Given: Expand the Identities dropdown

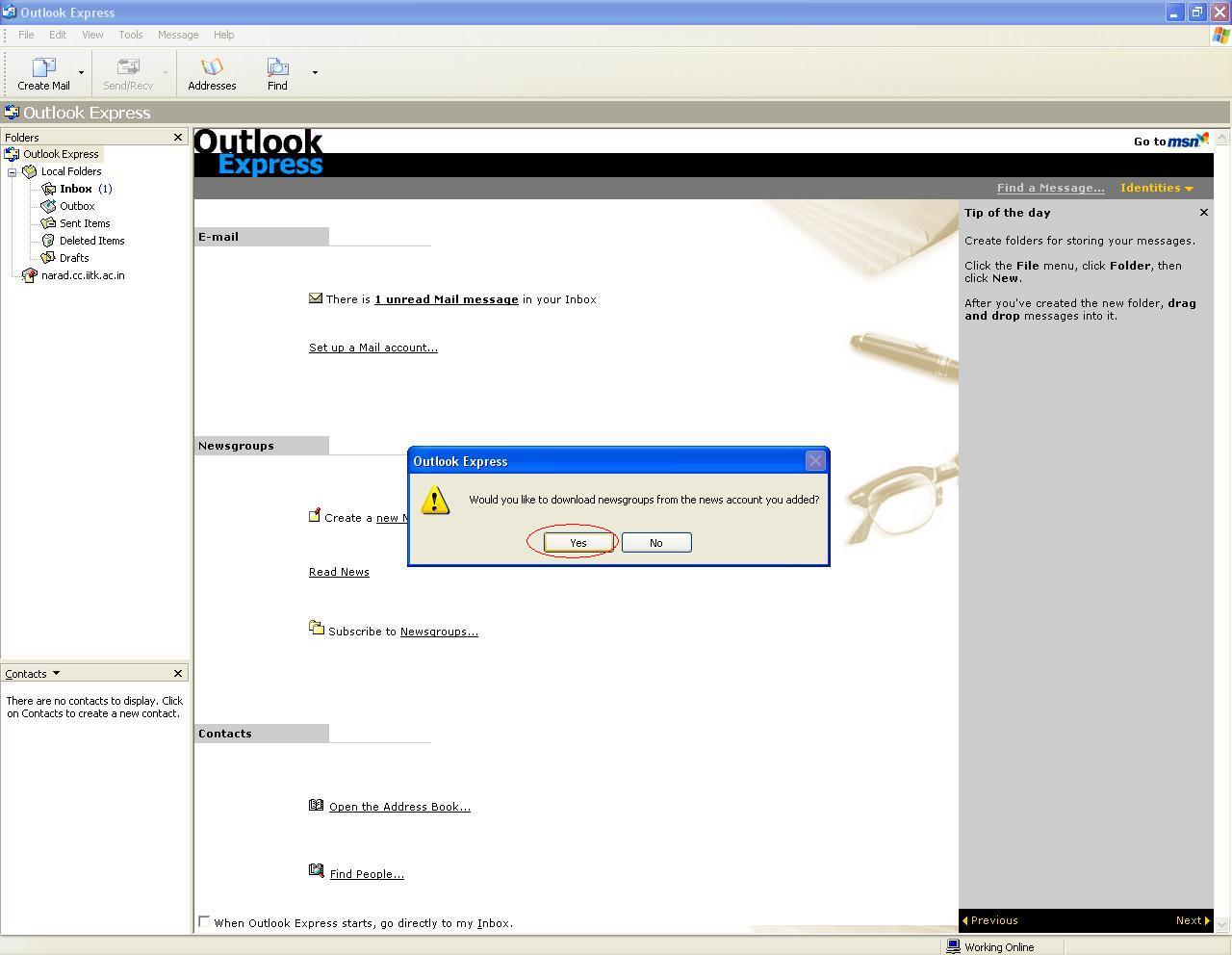Looking at the screenshot, I should tap(1156, 188).
